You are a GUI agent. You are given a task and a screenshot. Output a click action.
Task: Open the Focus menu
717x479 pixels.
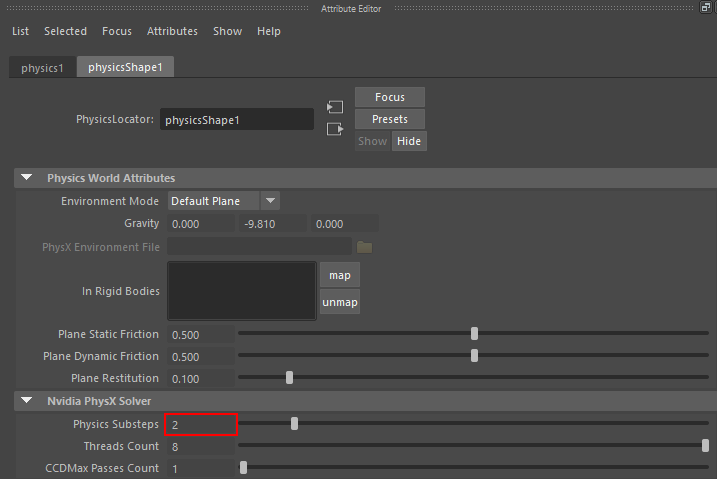117,31
